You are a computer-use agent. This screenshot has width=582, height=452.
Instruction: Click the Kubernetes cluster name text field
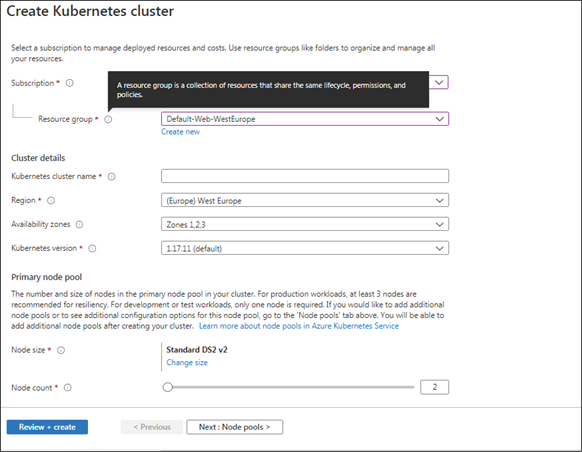coord(305,176)
